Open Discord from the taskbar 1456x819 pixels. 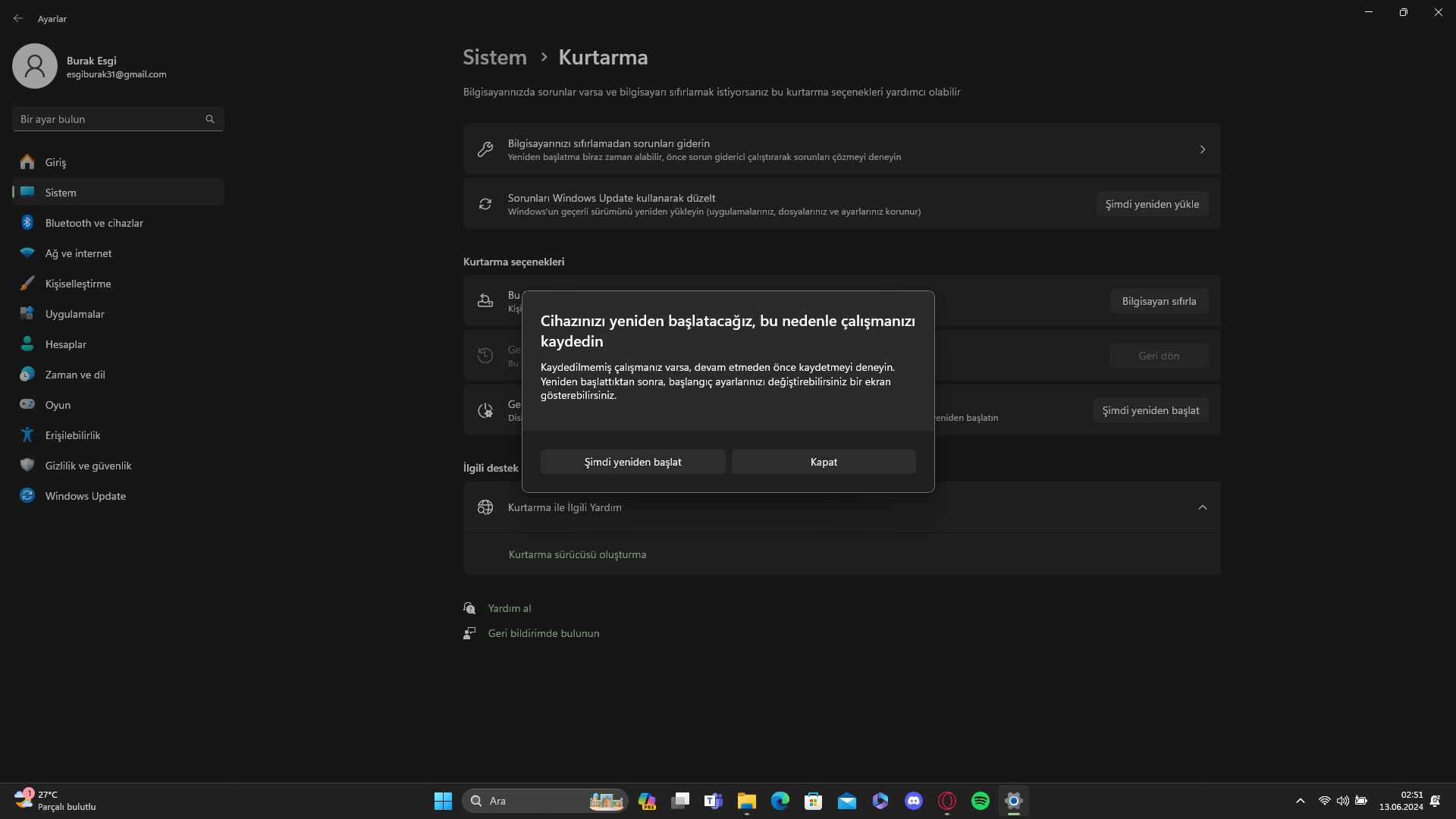tap(913, 801)
